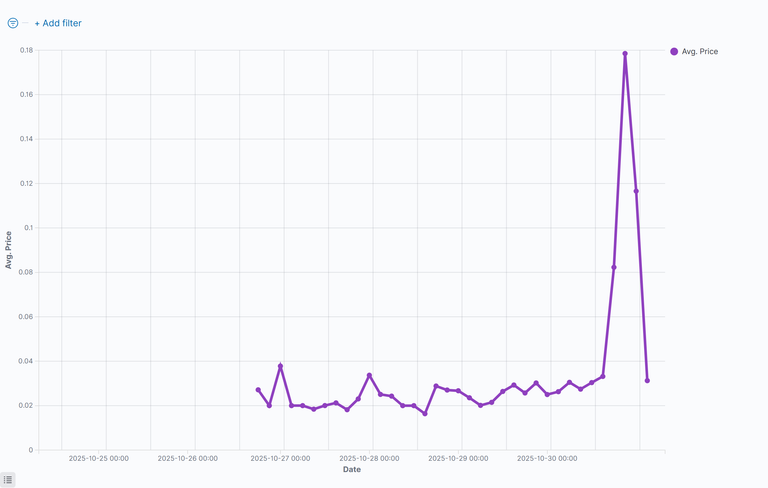Click the Avg. Price y-axis title
Viewport: 768px width, 488px height.
[9, 250]
